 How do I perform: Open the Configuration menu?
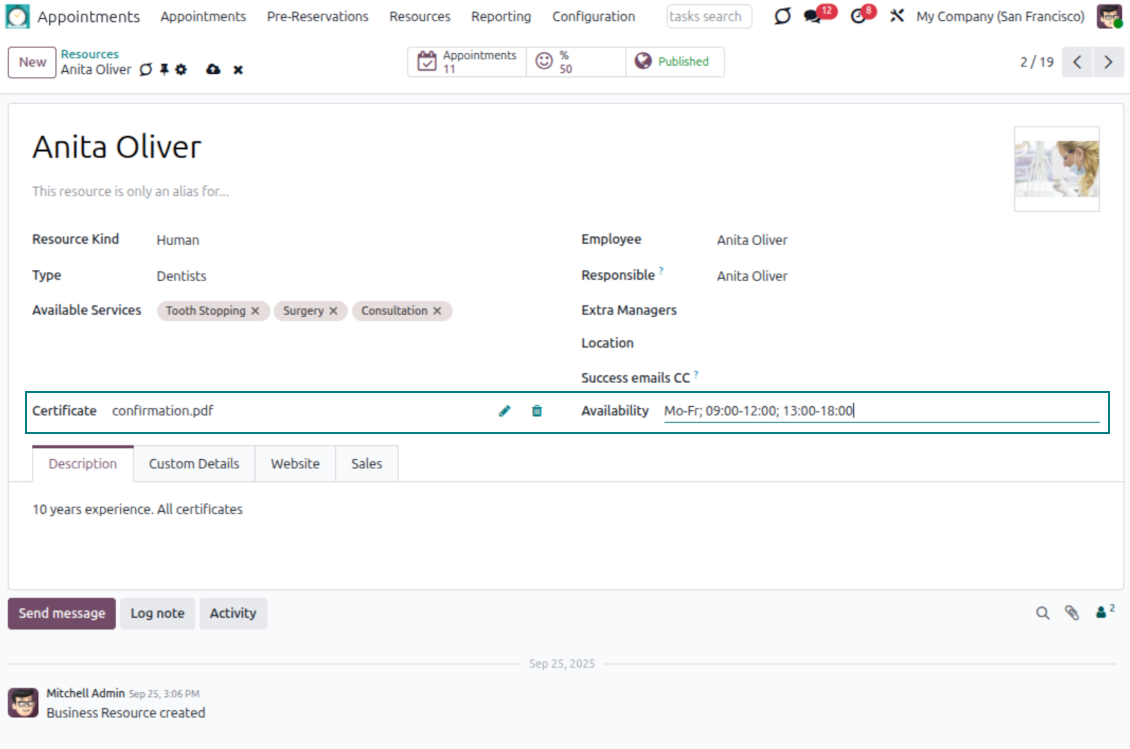tap(593, 17)
